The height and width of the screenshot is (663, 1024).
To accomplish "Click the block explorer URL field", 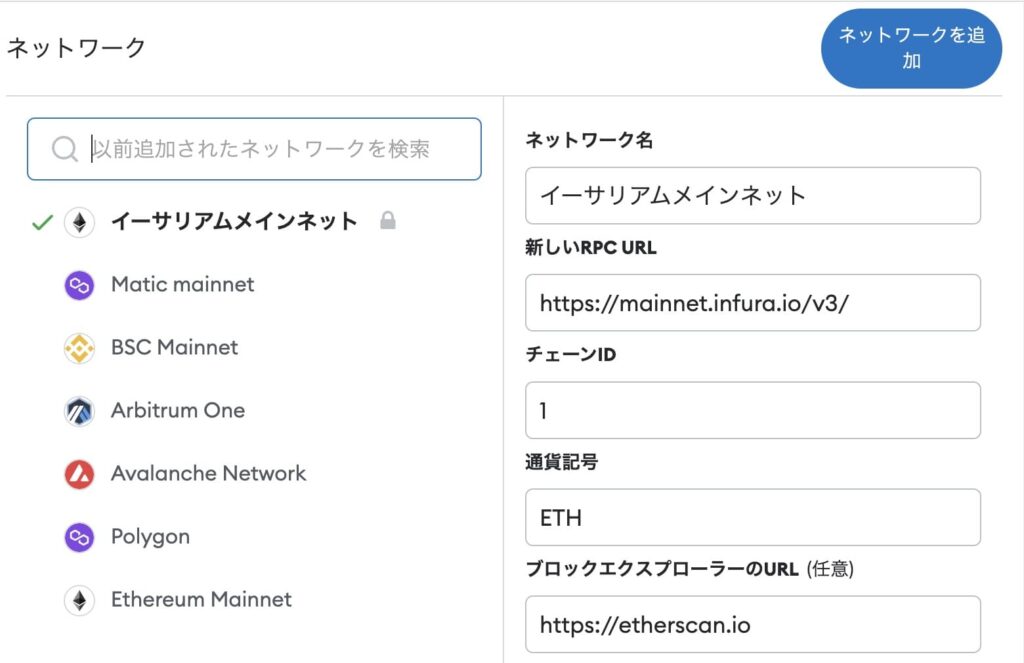I will pyautogui.click(x=753, y=624).
